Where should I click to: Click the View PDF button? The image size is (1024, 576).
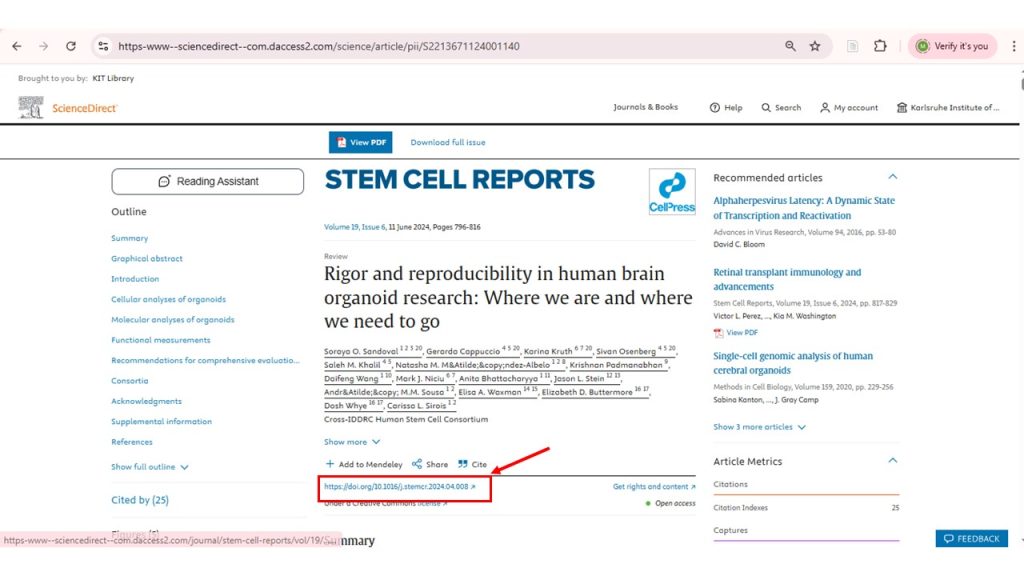point(360,142)
